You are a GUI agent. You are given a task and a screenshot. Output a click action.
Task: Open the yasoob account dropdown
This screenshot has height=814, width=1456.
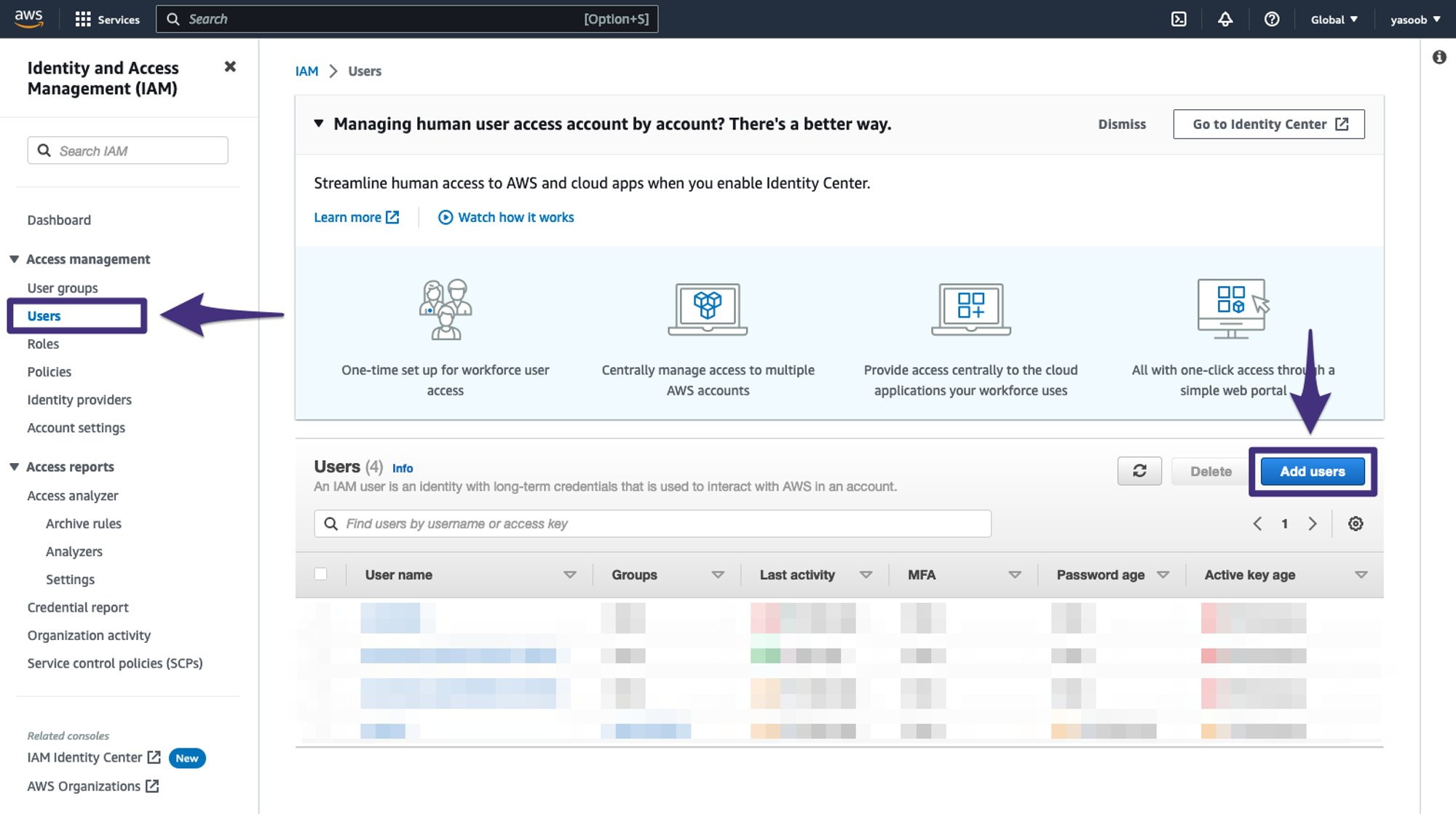1415,20
